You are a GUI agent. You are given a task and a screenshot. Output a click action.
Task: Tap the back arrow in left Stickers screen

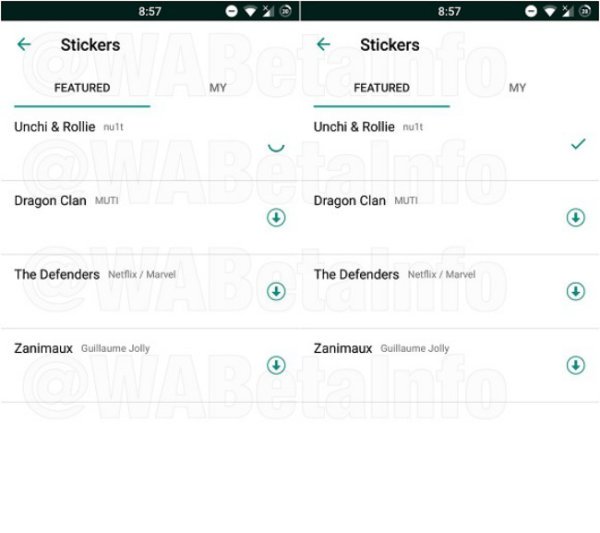click(x=24, y=44)
